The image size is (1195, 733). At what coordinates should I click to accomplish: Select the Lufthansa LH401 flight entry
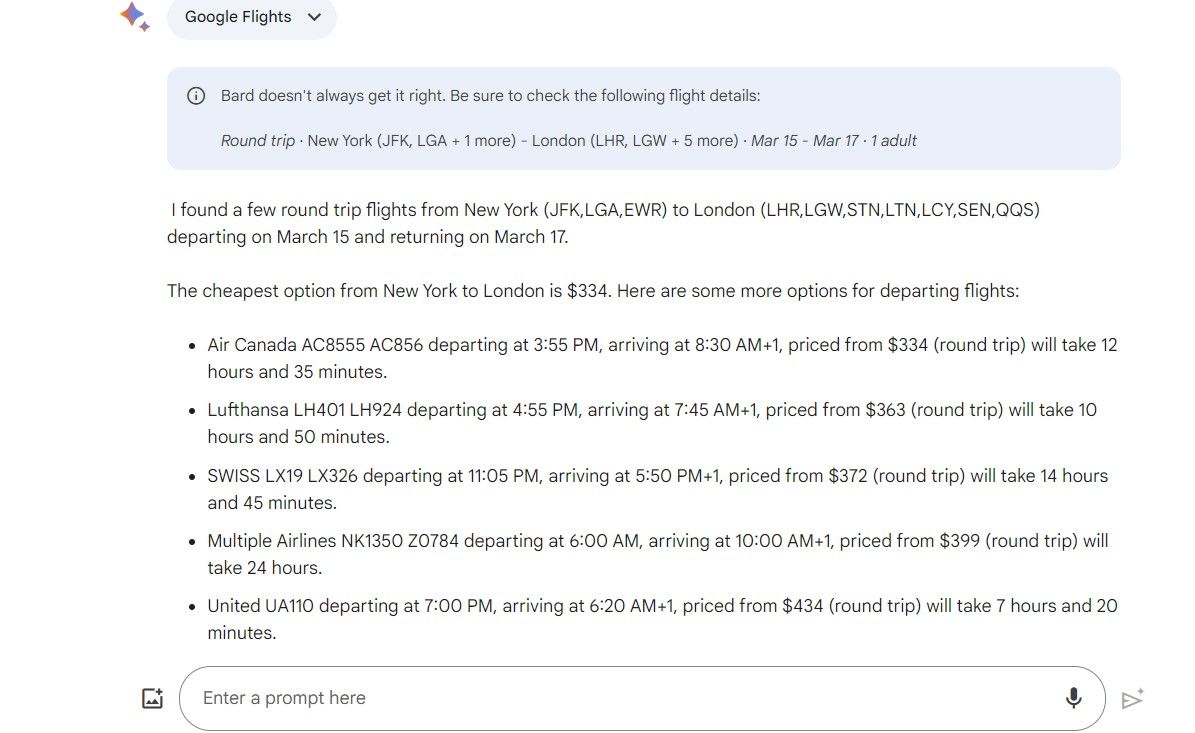click(x=652, y=423)
